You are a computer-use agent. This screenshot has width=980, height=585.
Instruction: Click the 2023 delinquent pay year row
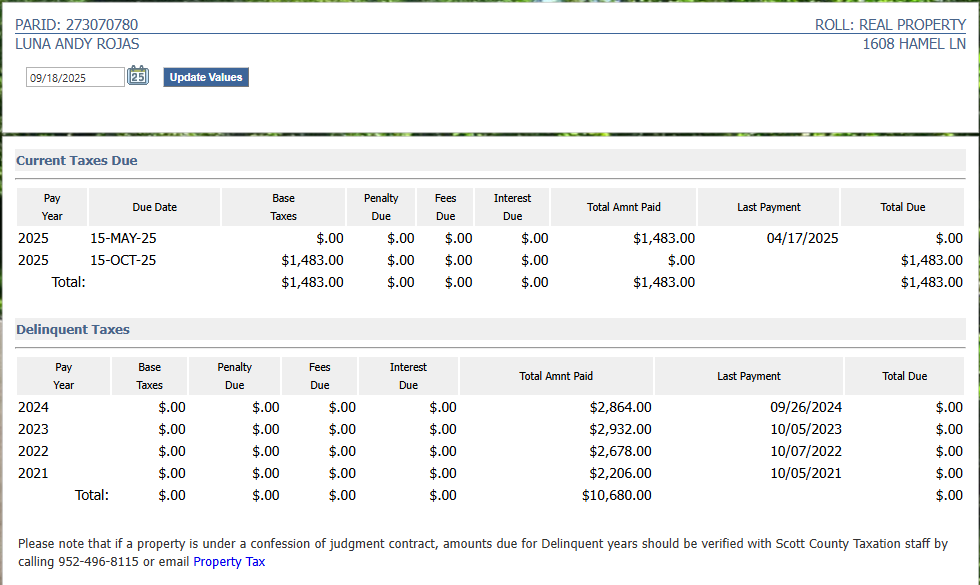coord(33,429)
